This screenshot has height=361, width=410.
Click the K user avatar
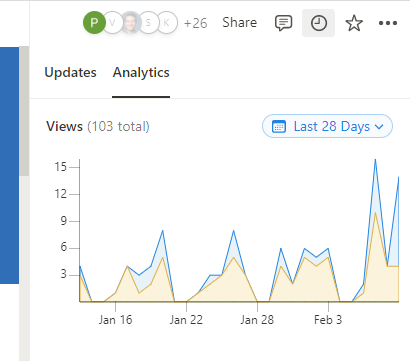166,23
